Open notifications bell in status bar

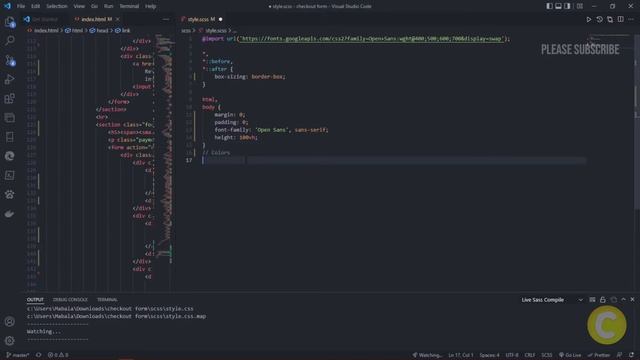pyautogui.click(x=631, y=355)
